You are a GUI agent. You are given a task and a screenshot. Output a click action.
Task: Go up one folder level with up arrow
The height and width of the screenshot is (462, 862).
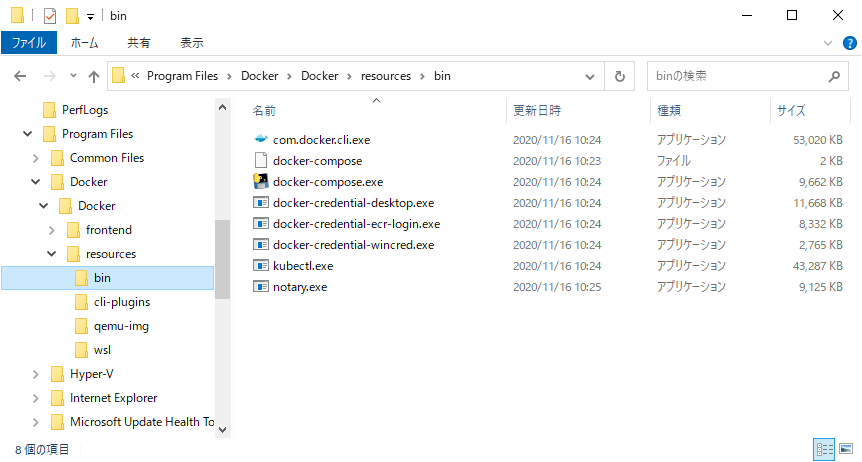[94, 76]
